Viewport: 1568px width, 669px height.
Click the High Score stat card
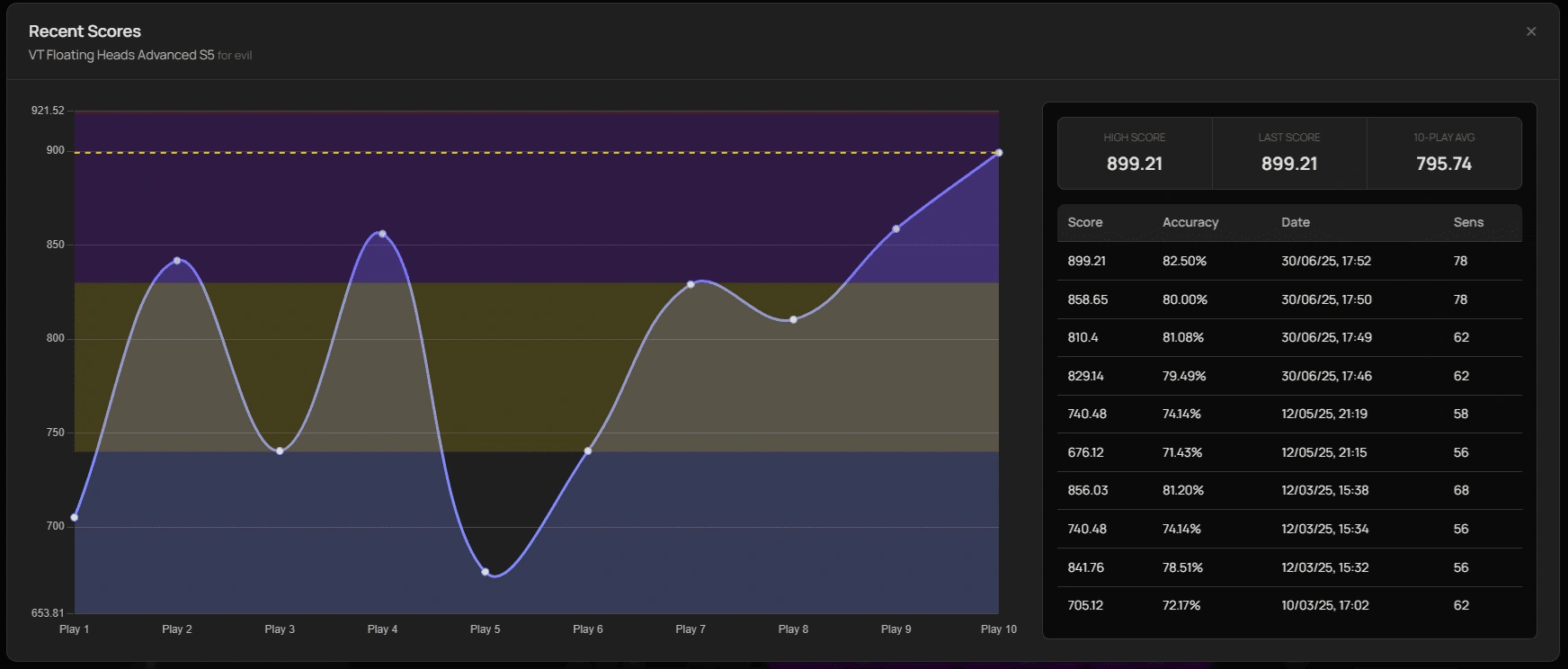point(1135,153)
